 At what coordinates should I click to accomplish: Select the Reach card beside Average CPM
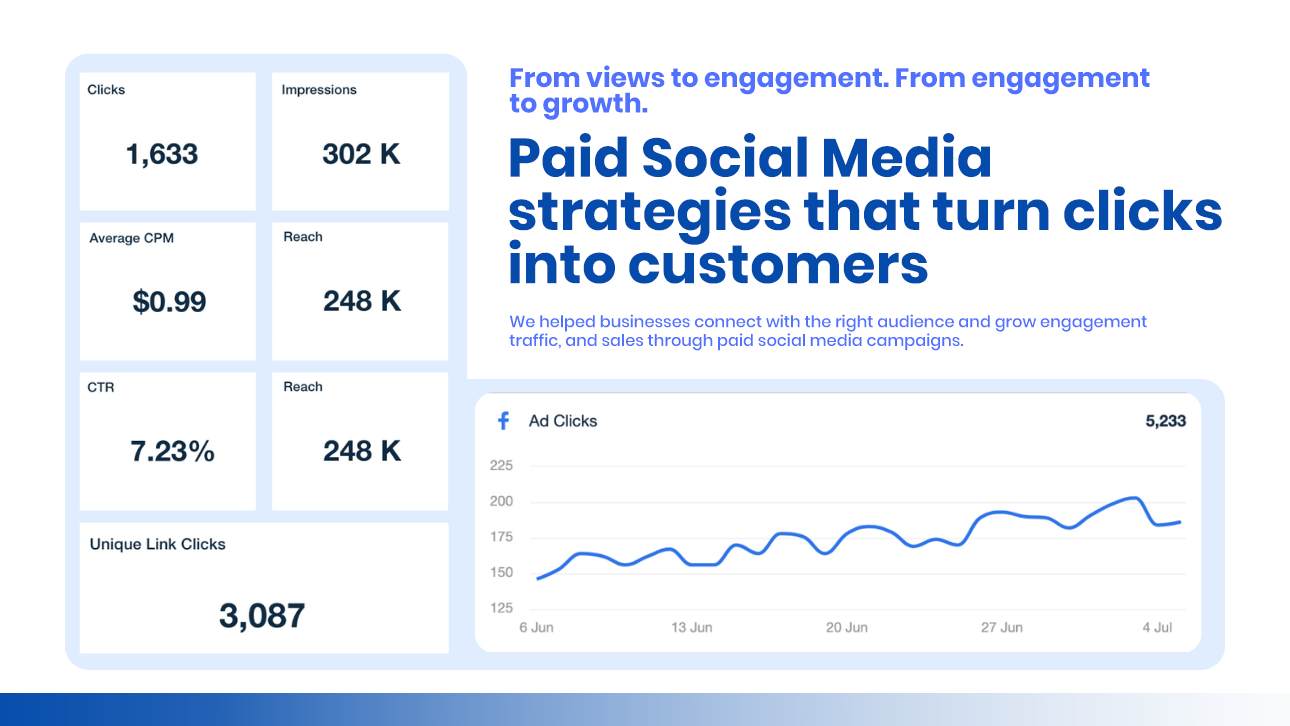(360, 290)
